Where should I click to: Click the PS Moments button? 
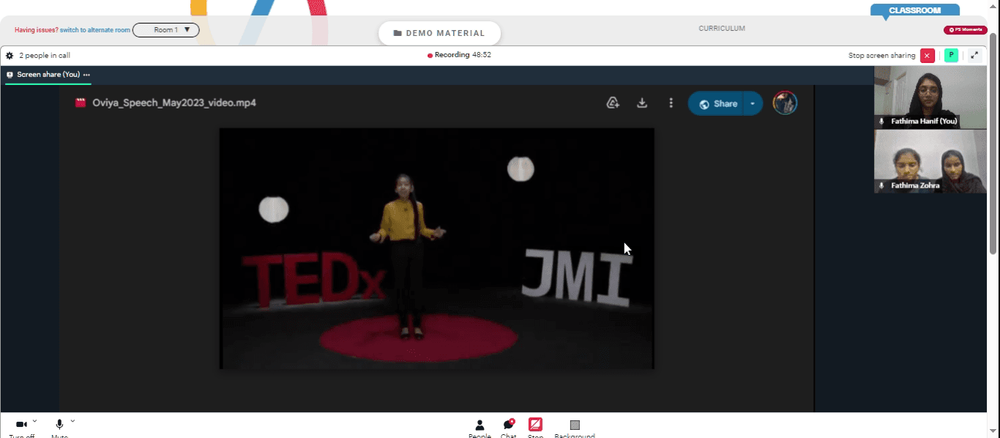click(966, 30)
